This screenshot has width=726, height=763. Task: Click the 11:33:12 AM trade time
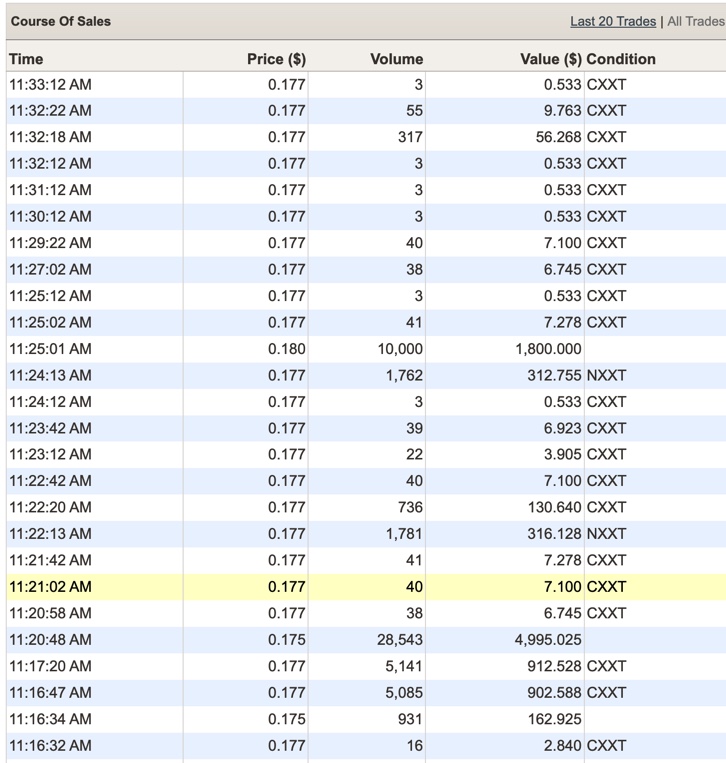pyautogui.click(x=50, y=85)
